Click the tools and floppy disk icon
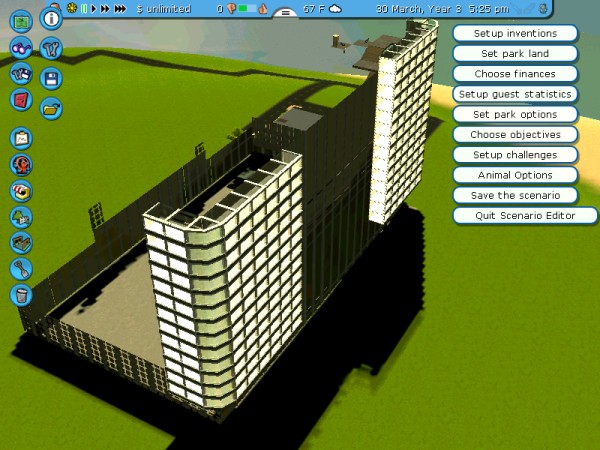The height and width of the screenshot is (450, 600). 21,74
